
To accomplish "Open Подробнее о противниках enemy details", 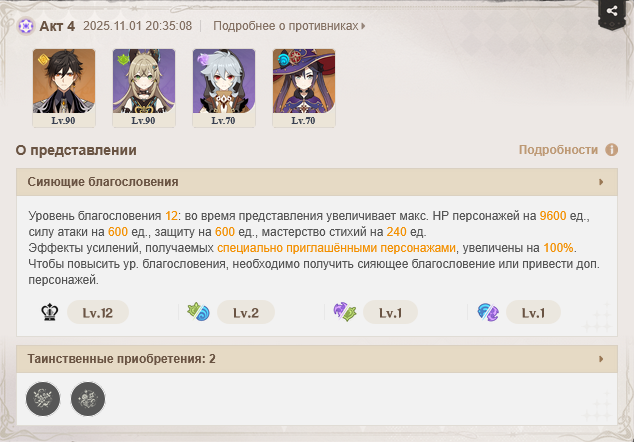I will coord(289,26).
